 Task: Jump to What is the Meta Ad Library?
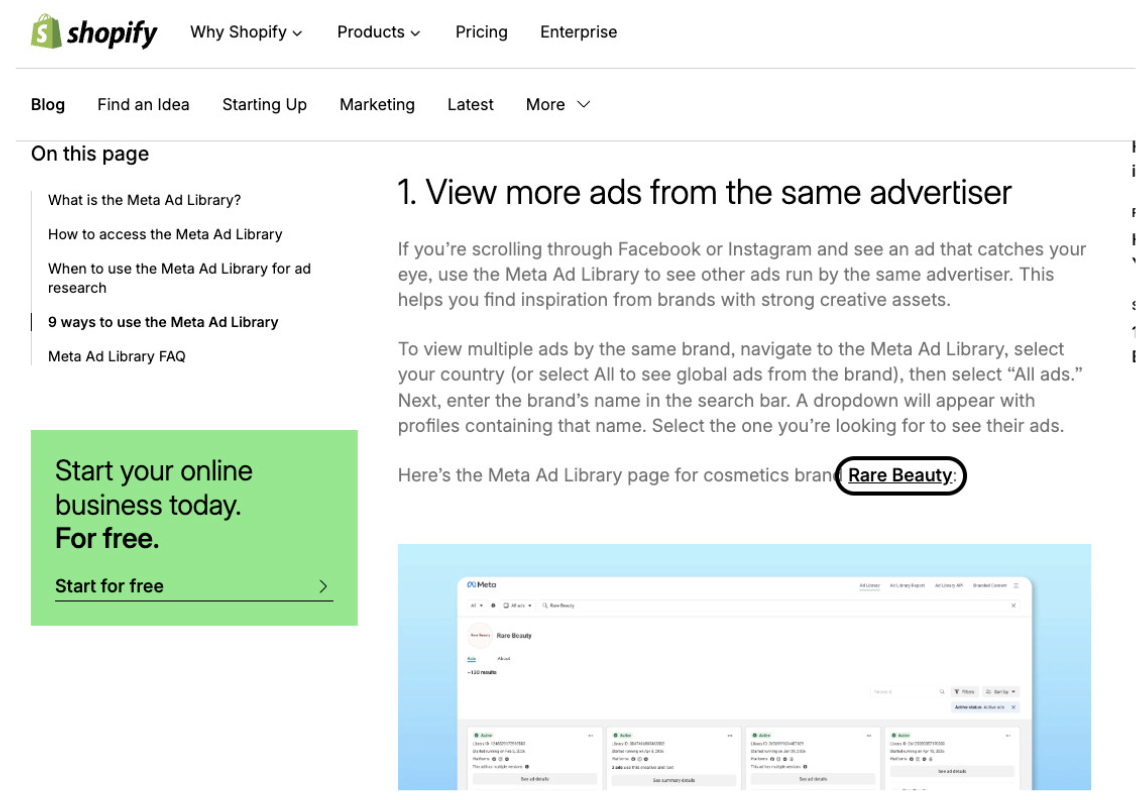tap(144, 200)
